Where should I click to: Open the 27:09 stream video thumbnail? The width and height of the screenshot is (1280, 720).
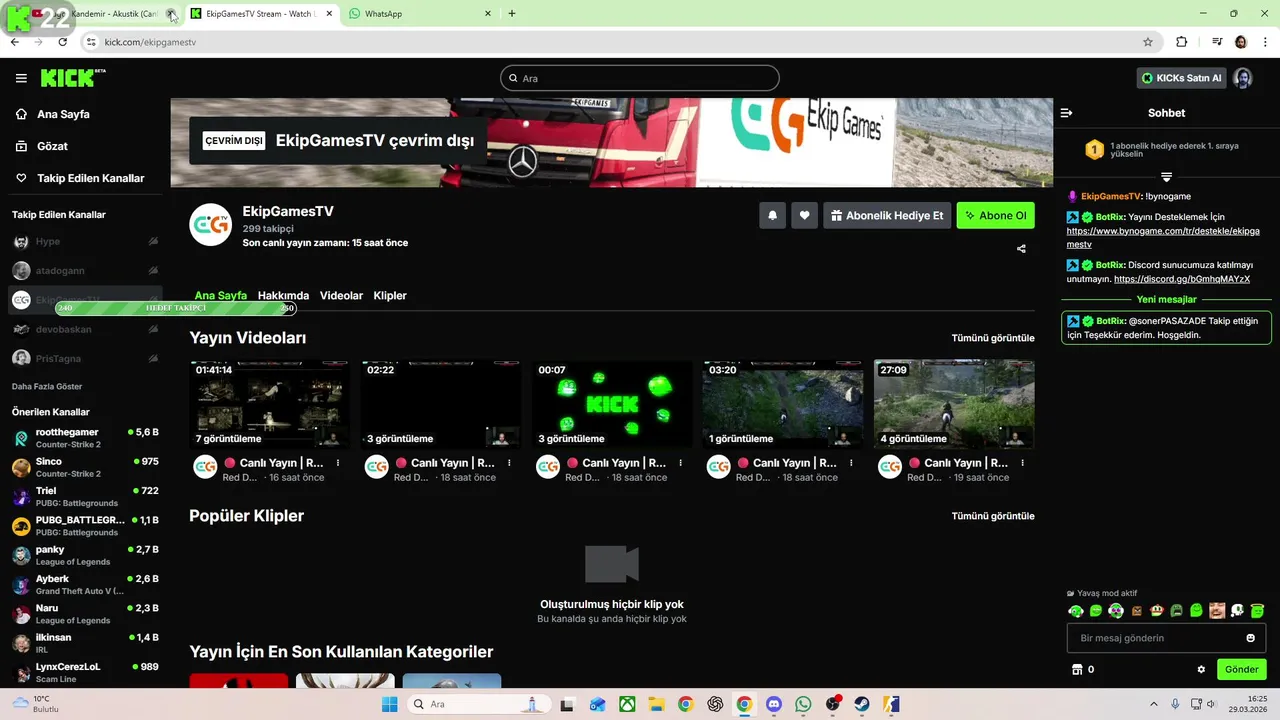coord(954,404)
